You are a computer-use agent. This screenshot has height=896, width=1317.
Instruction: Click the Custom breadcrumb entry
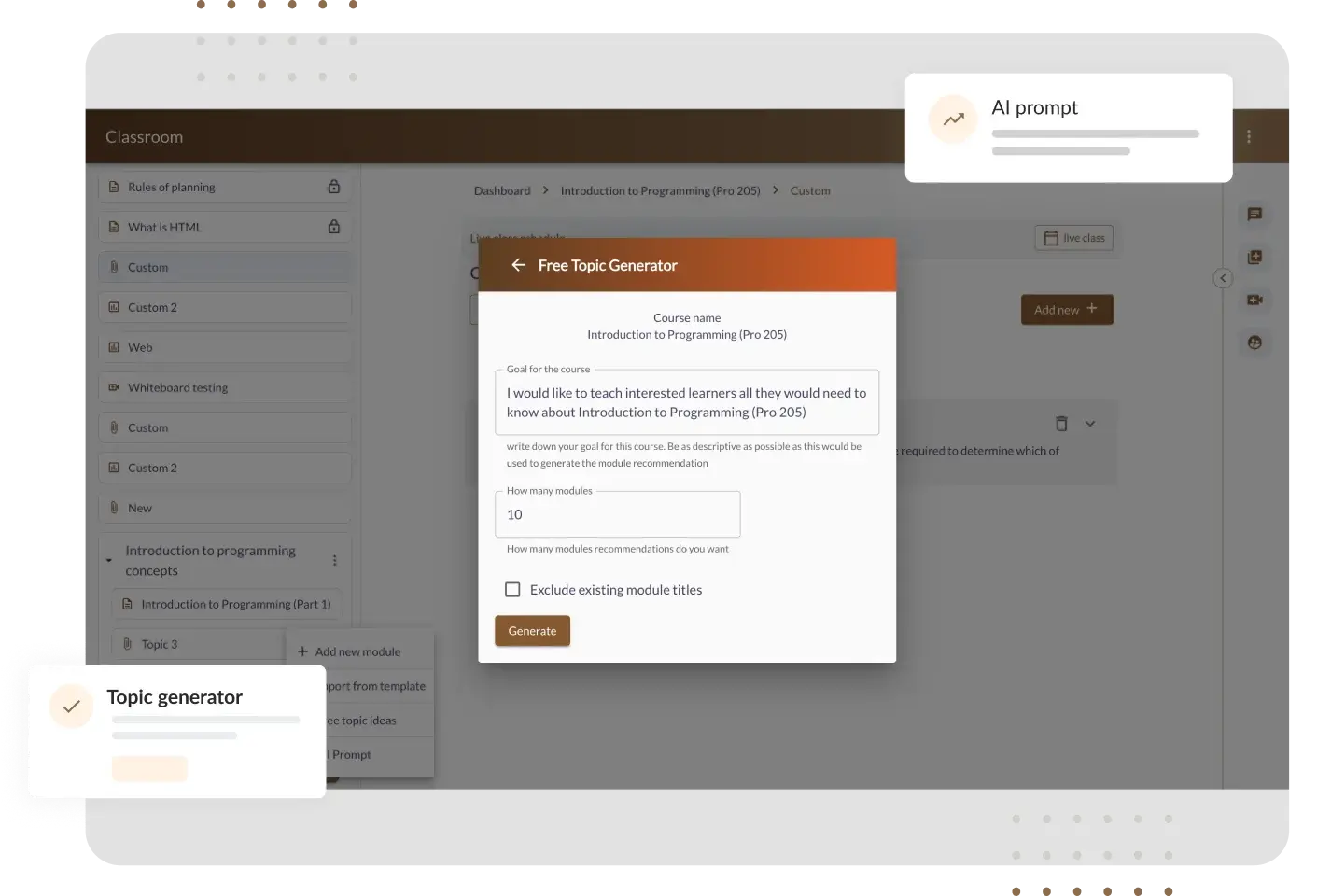pos(810,190)
